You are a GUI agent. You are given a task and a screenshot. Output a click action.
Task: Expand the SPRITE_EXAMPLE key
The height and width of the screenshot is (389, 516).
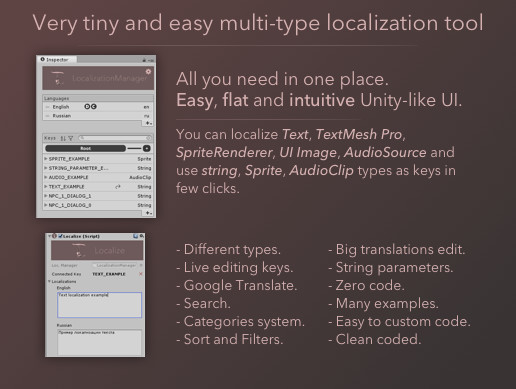click(x=46, y=159)
